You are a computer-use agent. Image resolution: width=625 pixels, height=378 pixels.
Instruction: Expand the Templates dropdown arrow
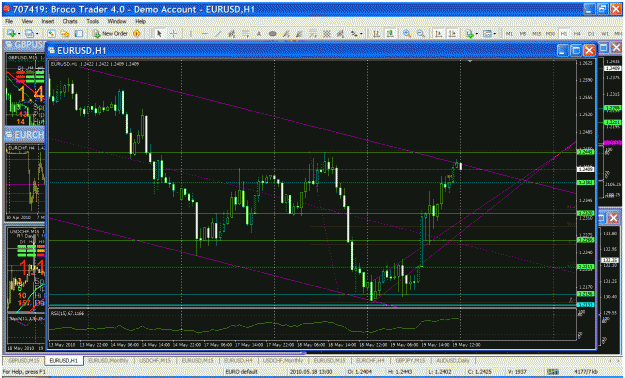[495, 33]
